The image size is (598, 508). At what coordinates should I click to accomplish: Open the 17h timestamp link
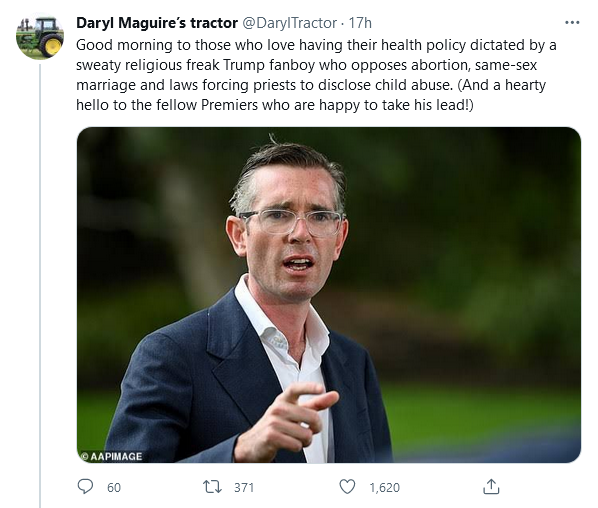click(360, 23)
